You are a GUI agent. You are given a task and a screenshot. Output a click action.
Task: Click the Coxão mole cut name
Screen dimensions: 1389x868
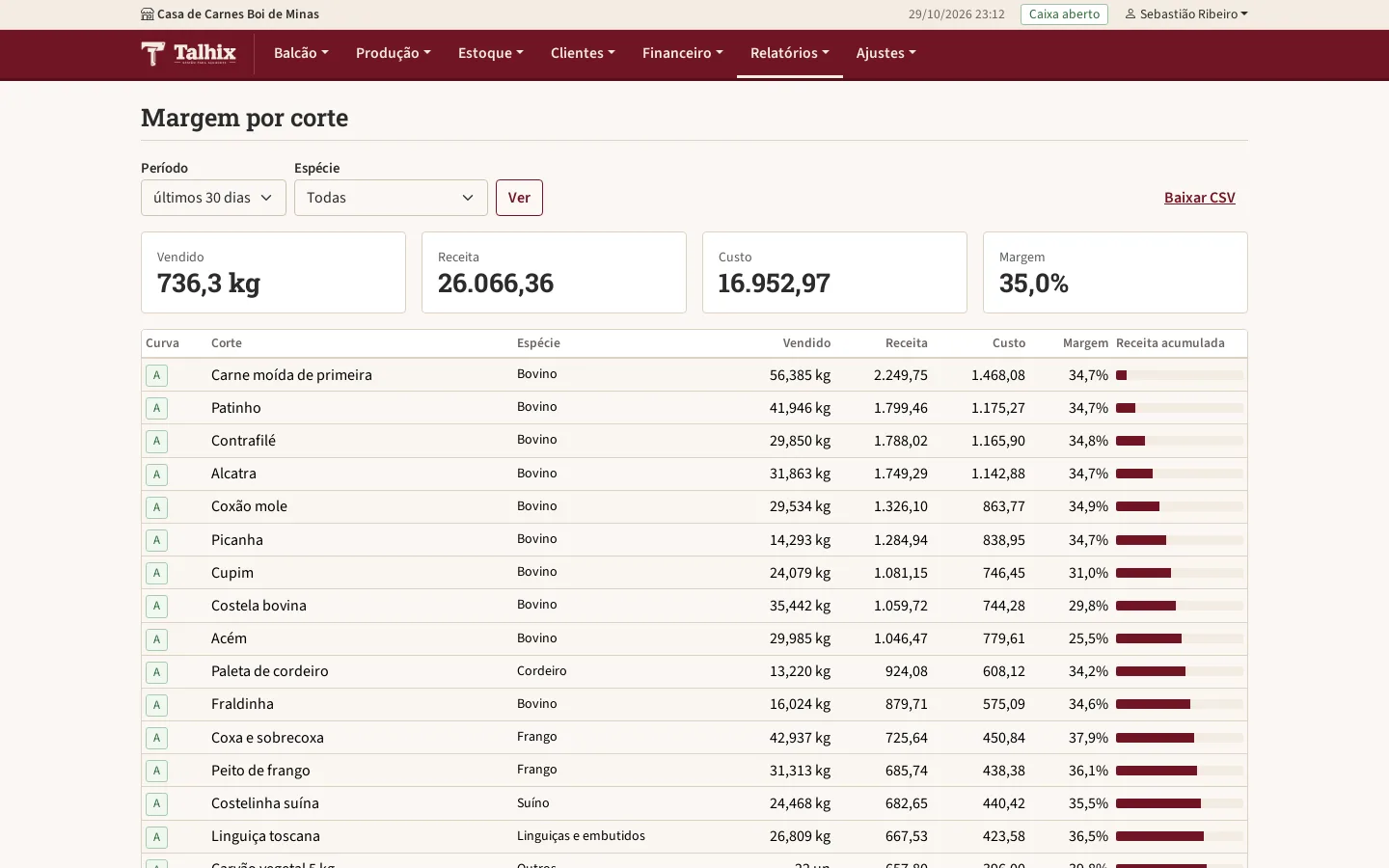(x=249, y=506)
